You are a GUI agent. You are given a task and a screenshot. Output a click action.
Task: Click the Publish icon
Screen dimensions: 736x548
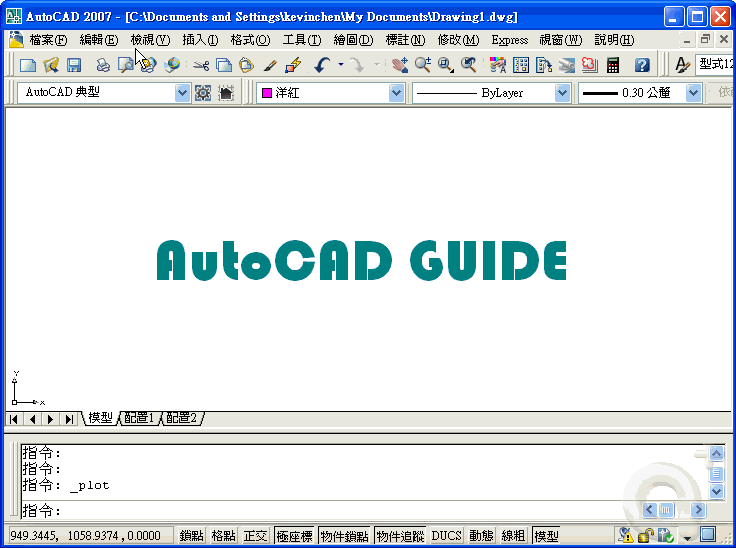point(148,65)
